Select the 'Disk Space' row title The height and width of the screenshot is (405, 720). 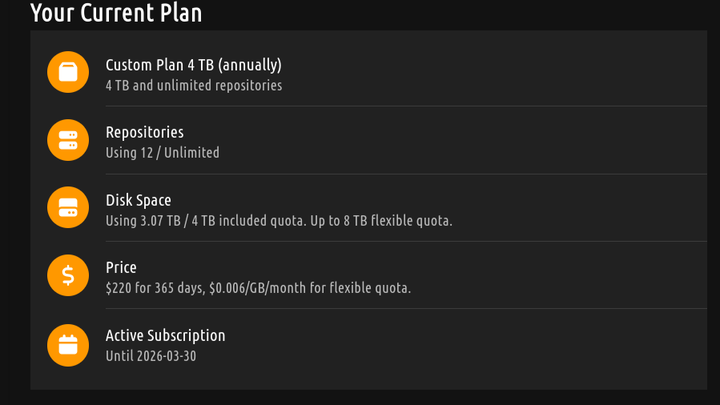point(138,200)
